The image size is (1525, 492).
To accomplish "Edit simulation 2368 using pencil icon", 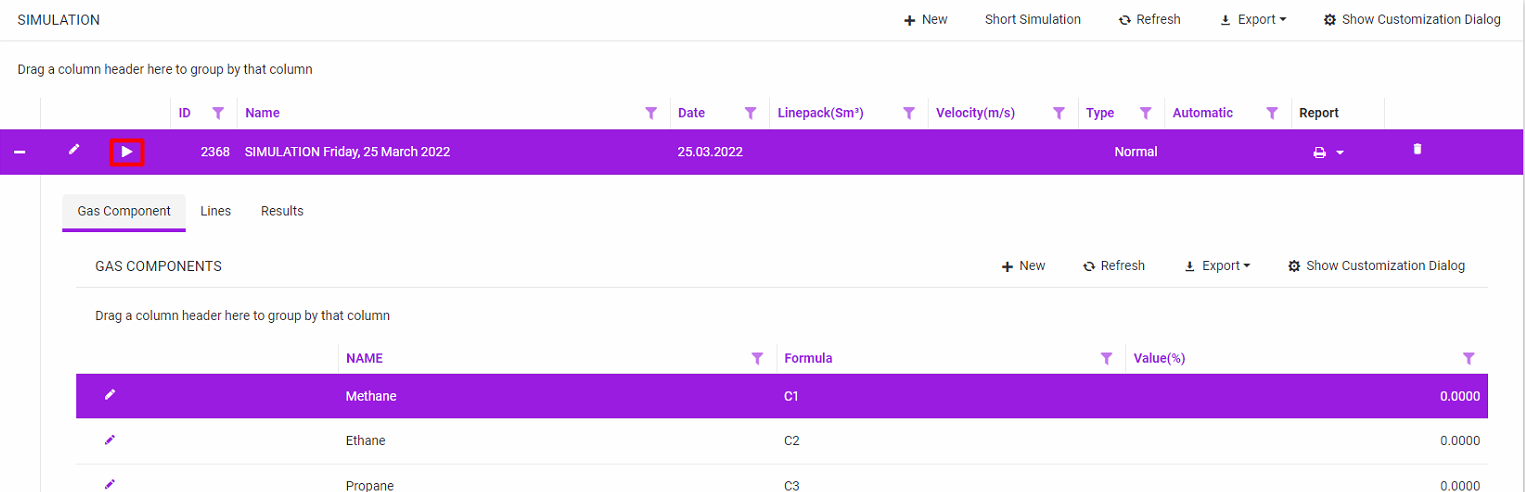I will point(73,150).
